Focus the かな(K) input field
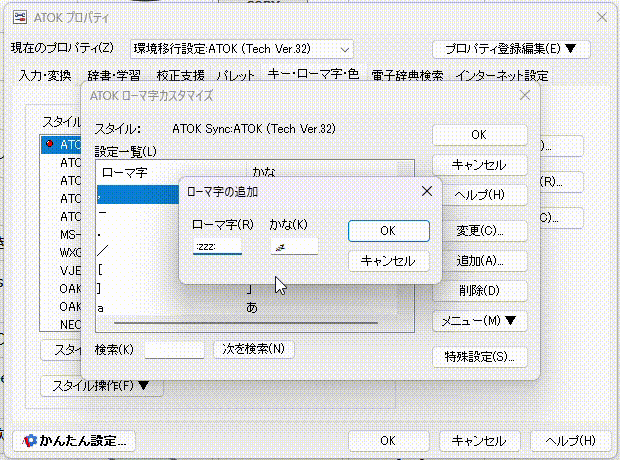The width and height of the screenshot is (620, 460). (294, 246)
